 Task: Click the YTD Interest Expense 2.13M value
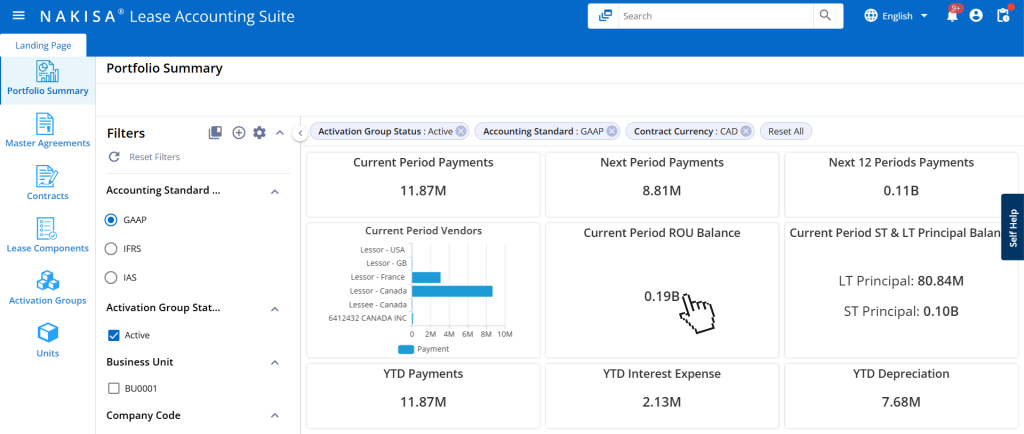coord(662,403)
